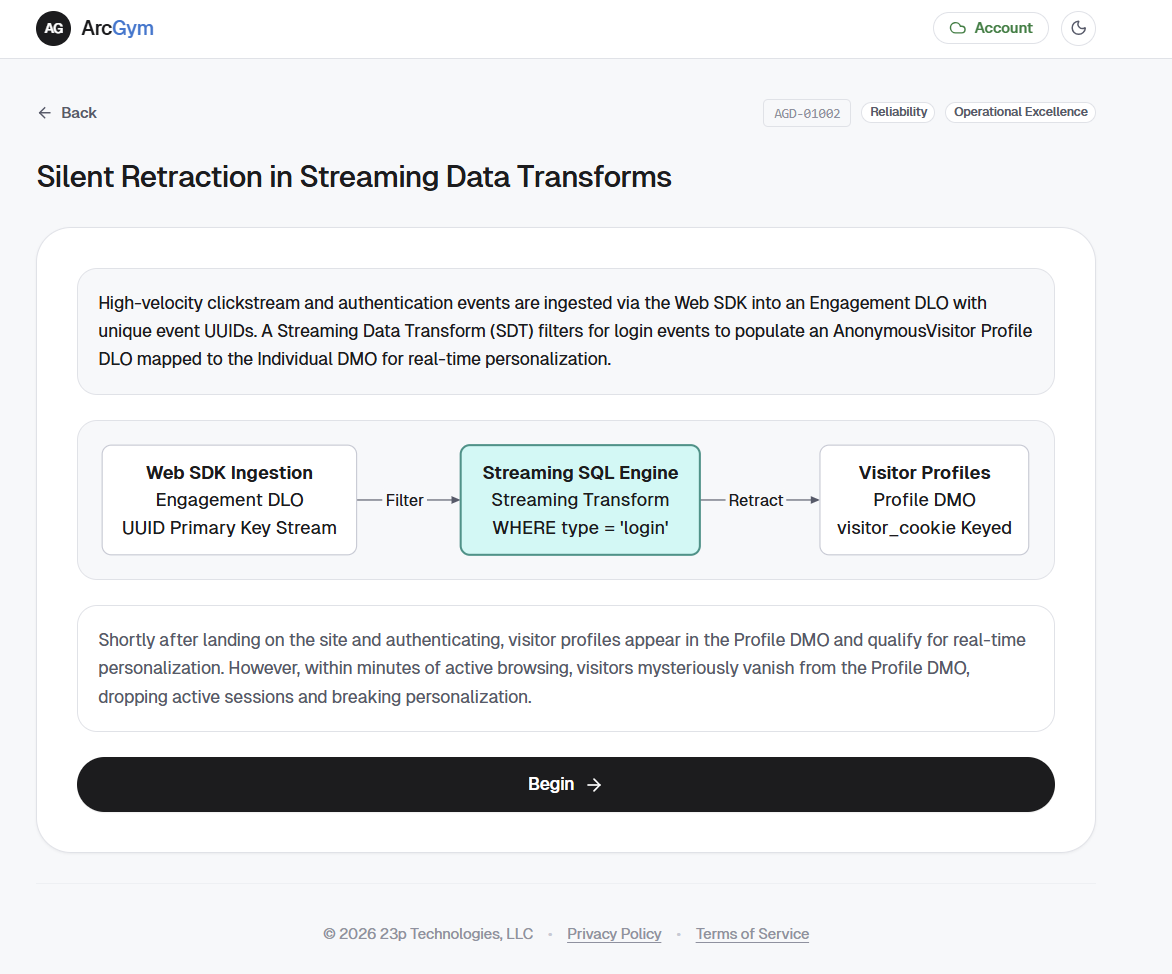Open the Privacy Policy link
The image size is (1172, 974).
click(614, 934)
